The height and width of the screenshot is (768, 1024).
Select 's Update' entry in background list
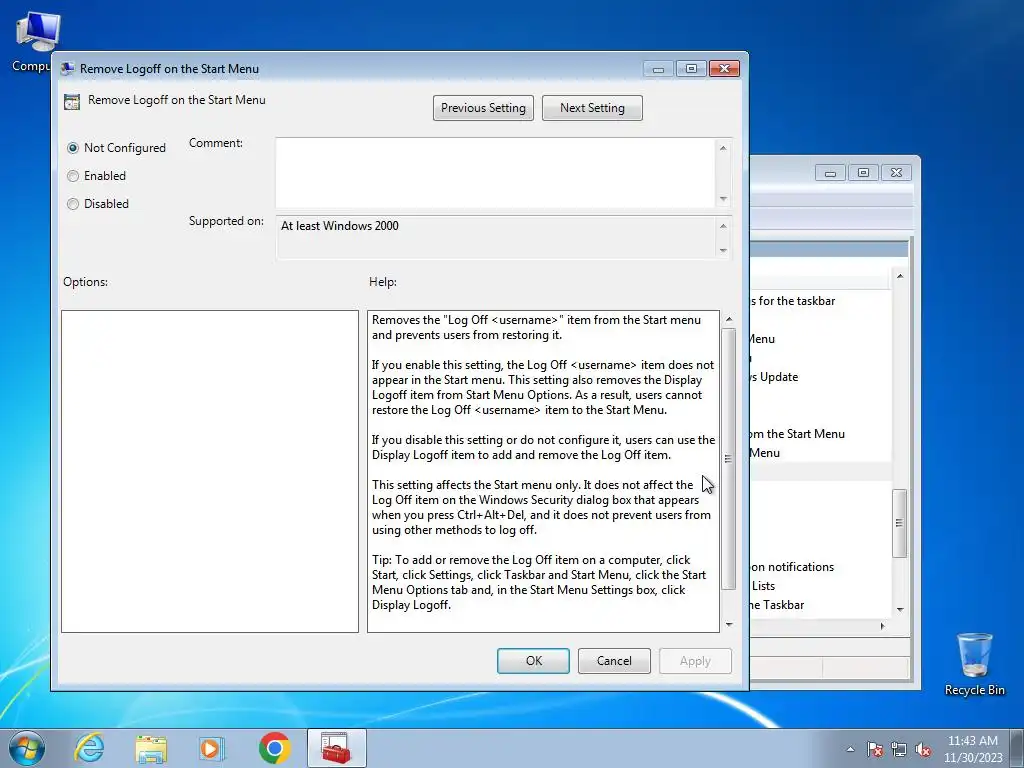(774, 377)
